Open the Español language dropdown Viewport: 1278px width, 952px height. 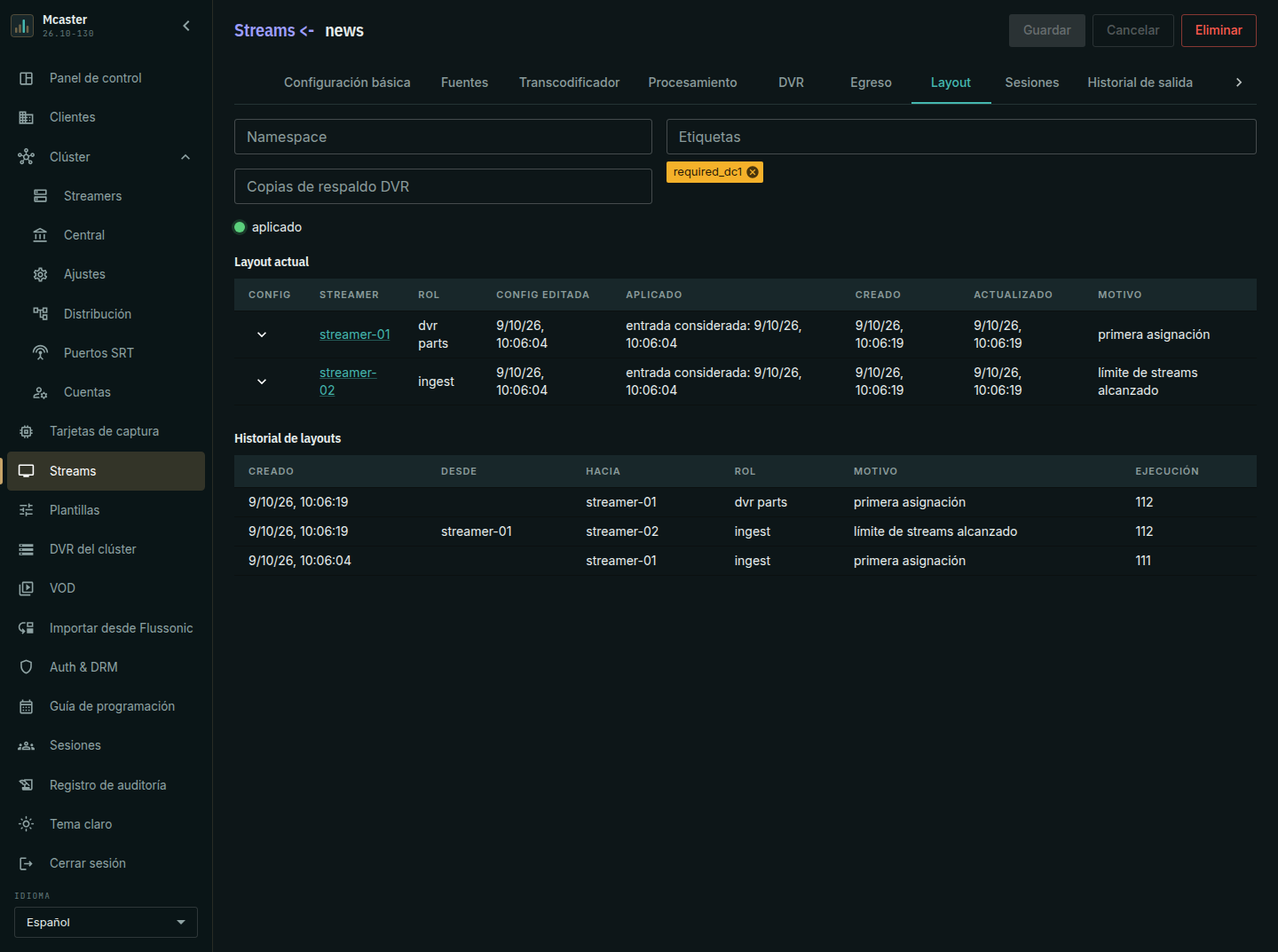click(106, 923)
